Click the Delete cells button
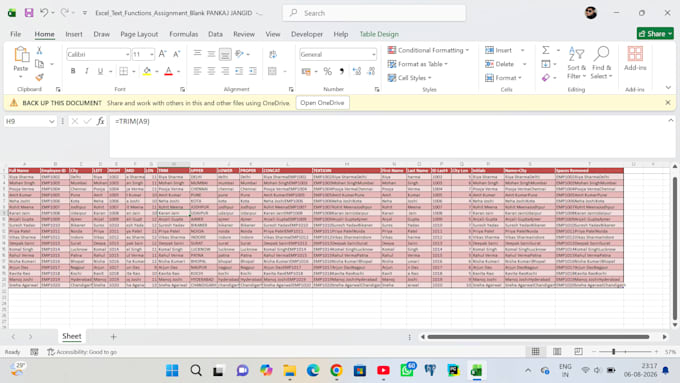 click(500, 64)
